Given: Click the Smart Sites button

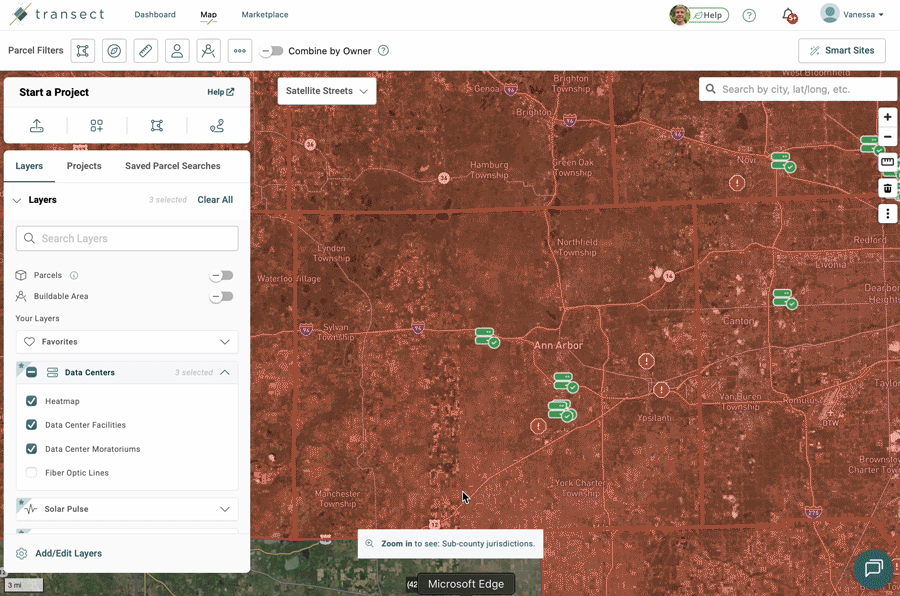Looking at the screenshot, I should pyautogui.click(x=841, y=51).
